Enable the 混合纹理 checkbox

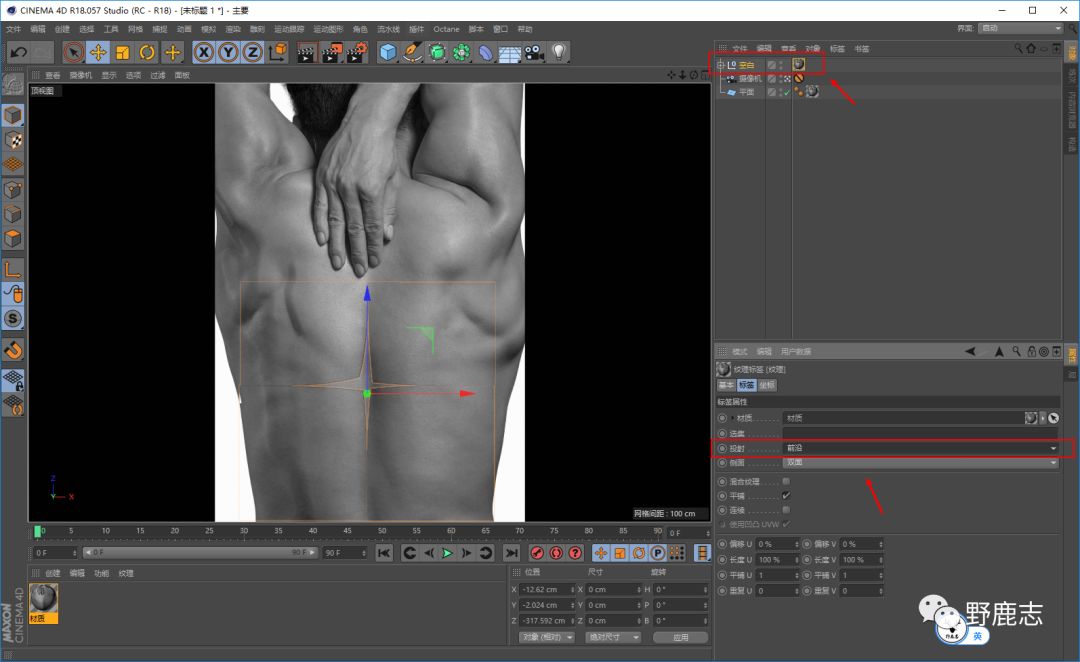coord(785,481)
